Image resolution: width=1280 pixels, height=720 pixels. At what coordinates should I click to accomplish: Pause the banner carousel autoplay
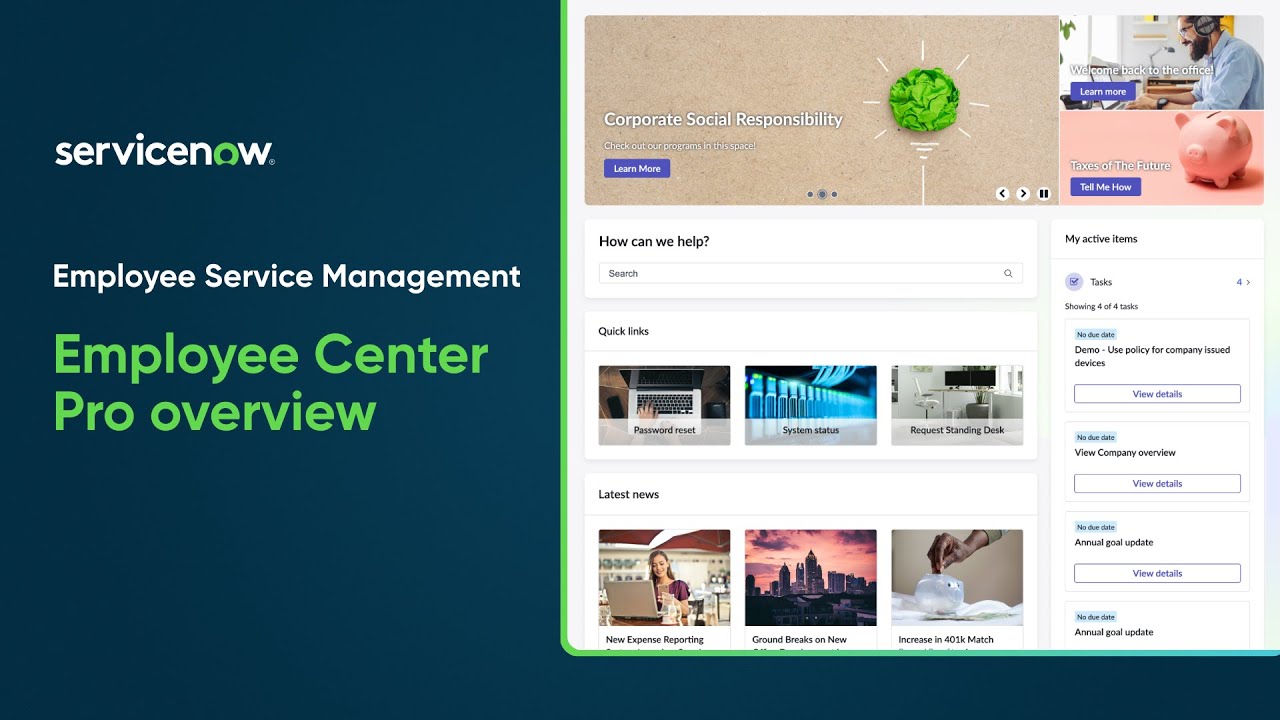[1044, 193]
